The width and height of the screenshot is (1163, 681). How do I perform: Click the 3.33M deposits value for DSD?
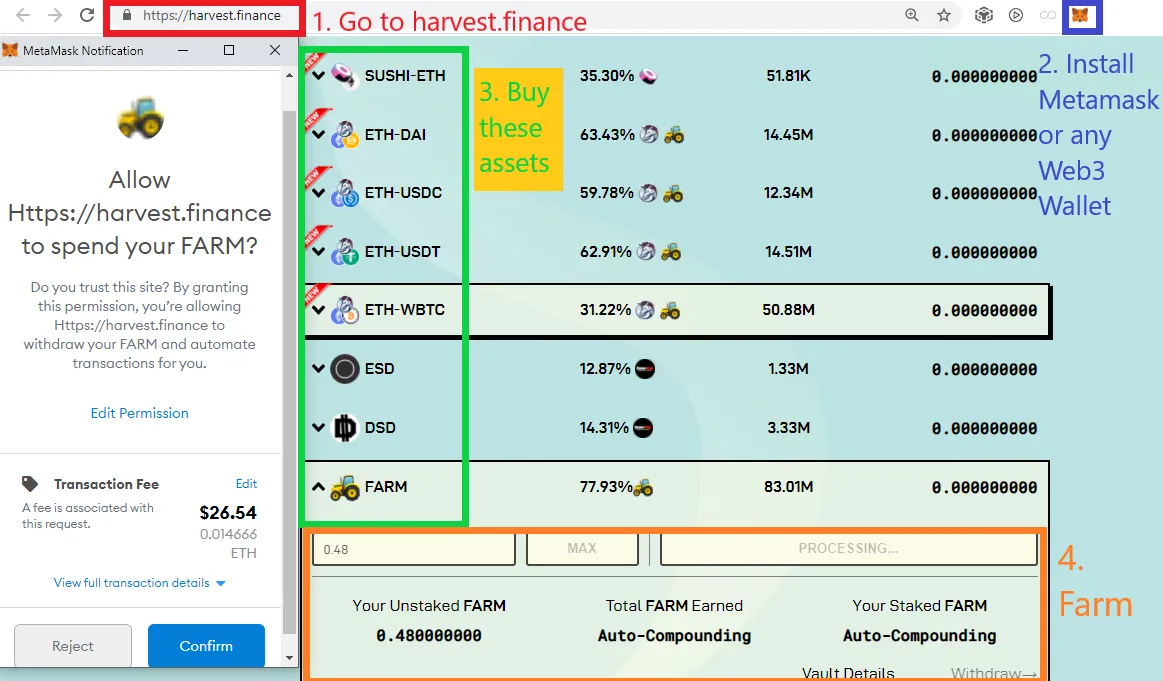(x=788, y=428)
